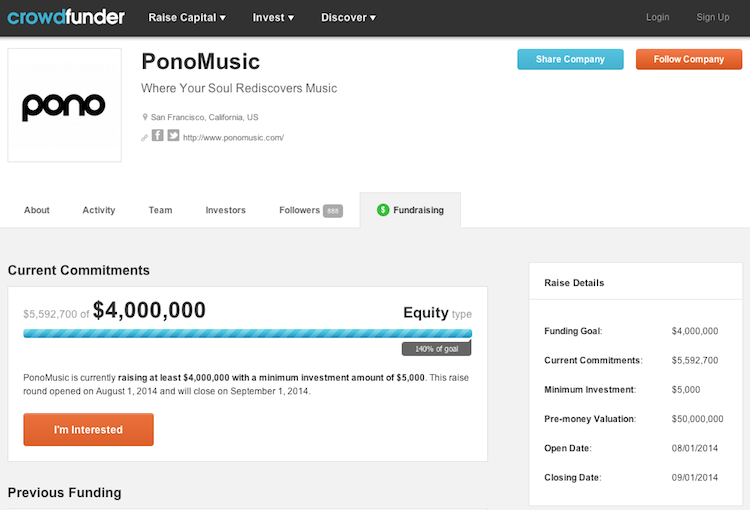This screenshot has width=750, height=510.
Task: Click the pono company logo image
Action: (65, 105)
